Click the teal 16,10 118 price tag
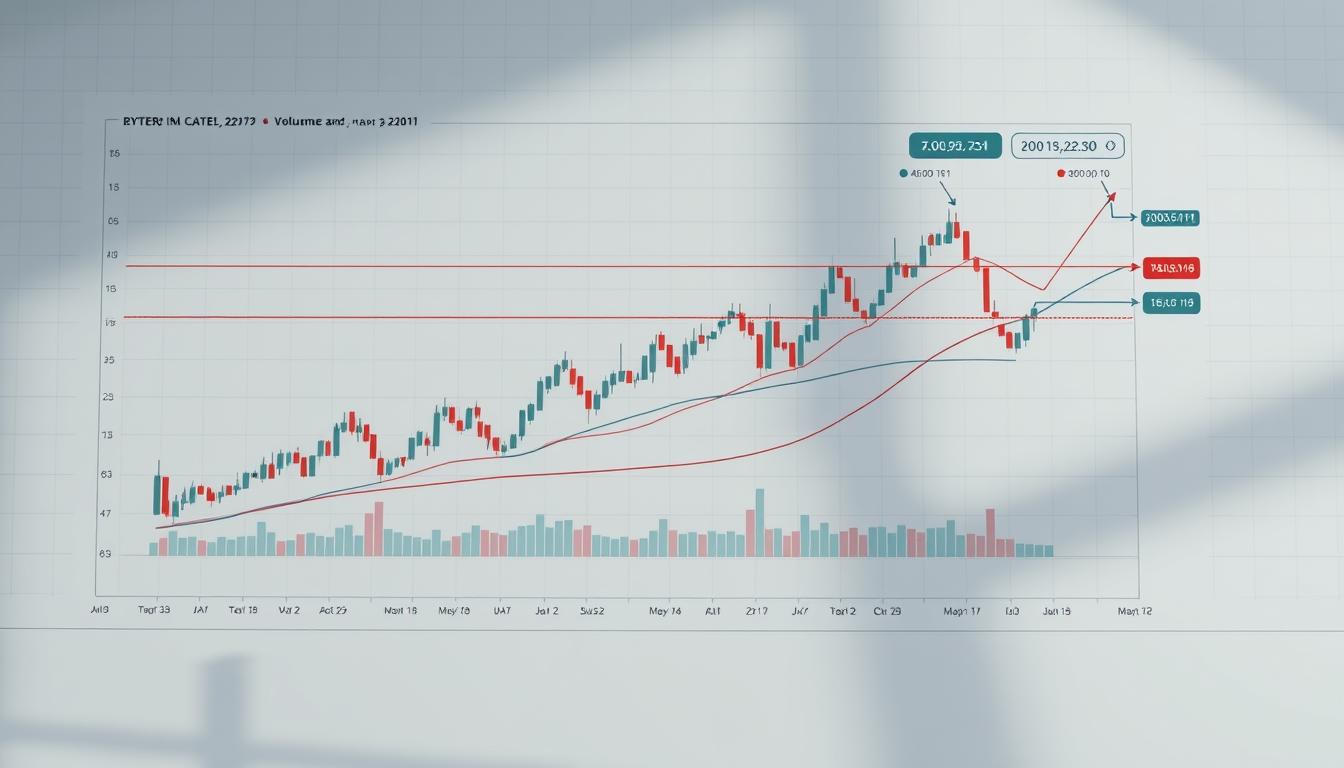Image resolution: width=1344 pixels, height=768 pixels. [x=1170, y=304]
